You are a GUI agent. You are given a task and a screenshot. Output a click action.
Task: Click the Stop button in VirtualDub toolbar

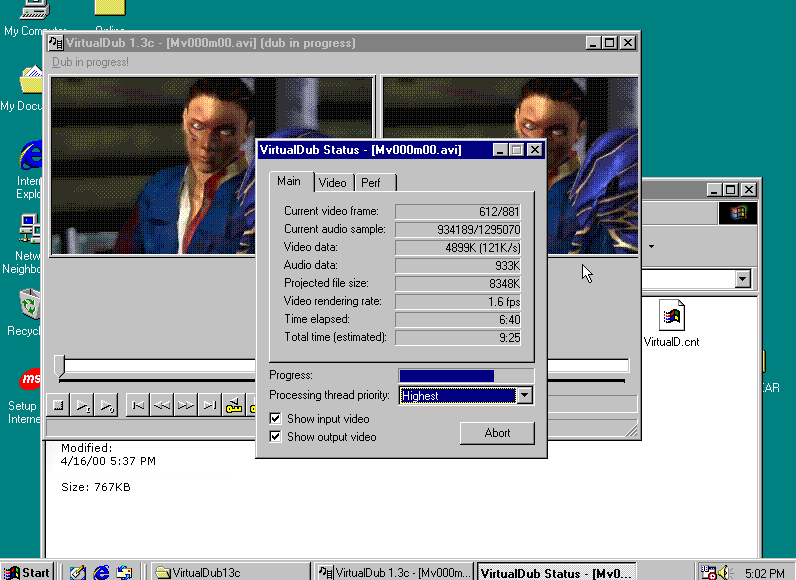tap(58, 405)
